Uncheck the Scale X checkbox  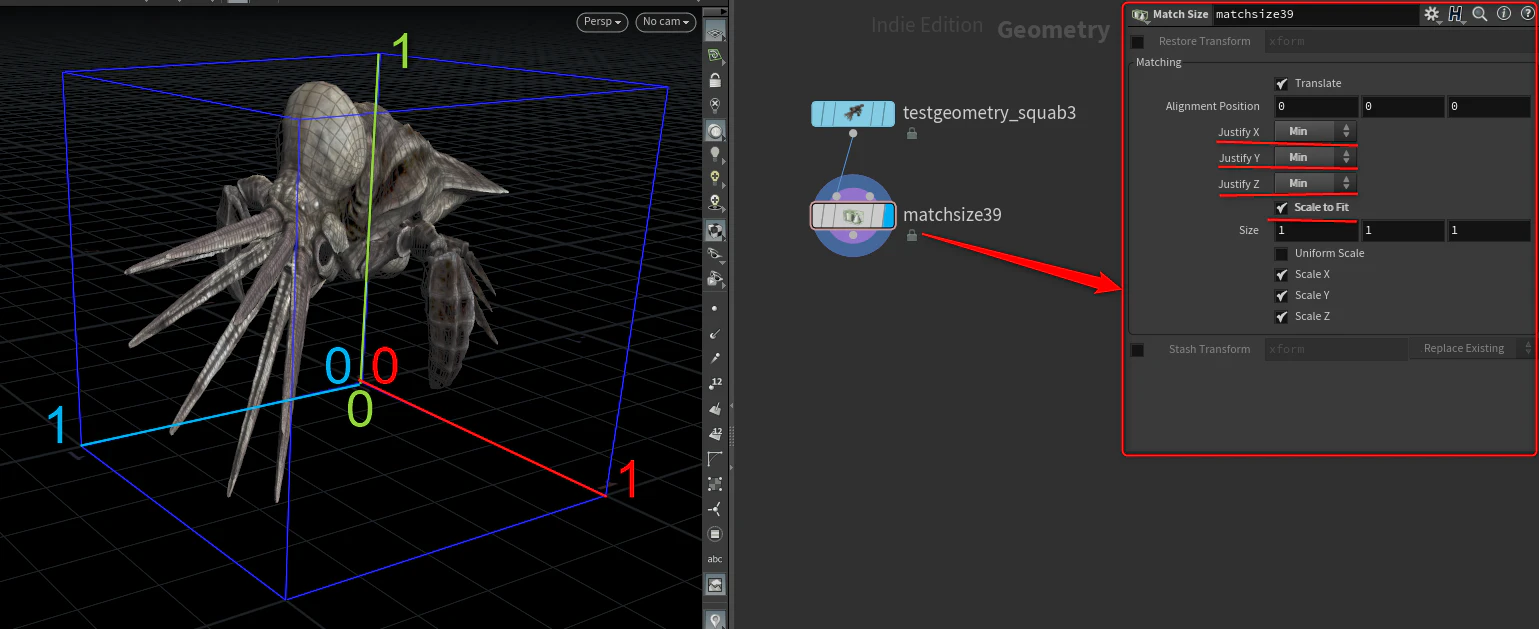point(1282,275)
